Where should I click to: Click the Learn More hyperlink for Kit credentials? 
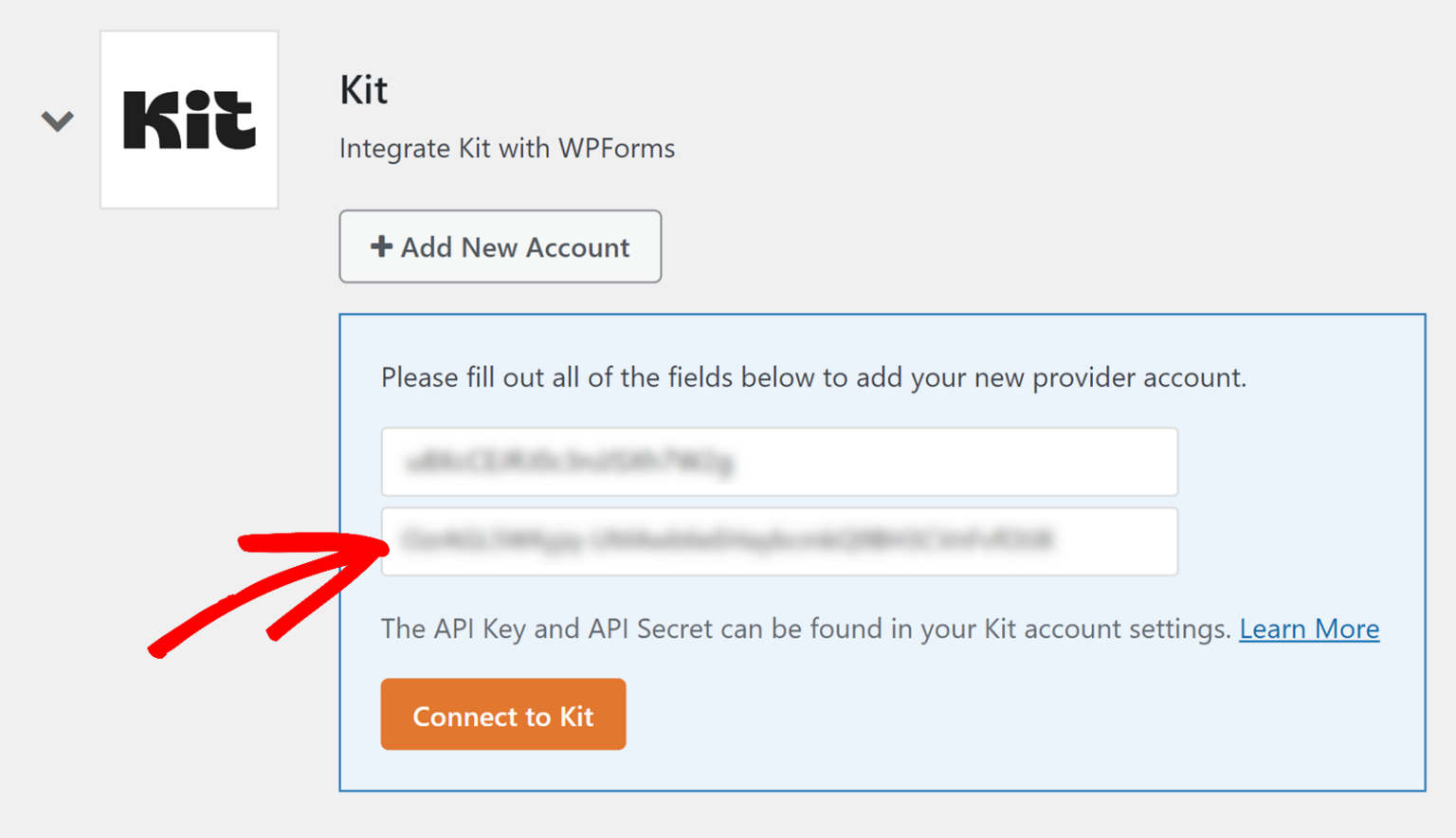coord(1309,628)
